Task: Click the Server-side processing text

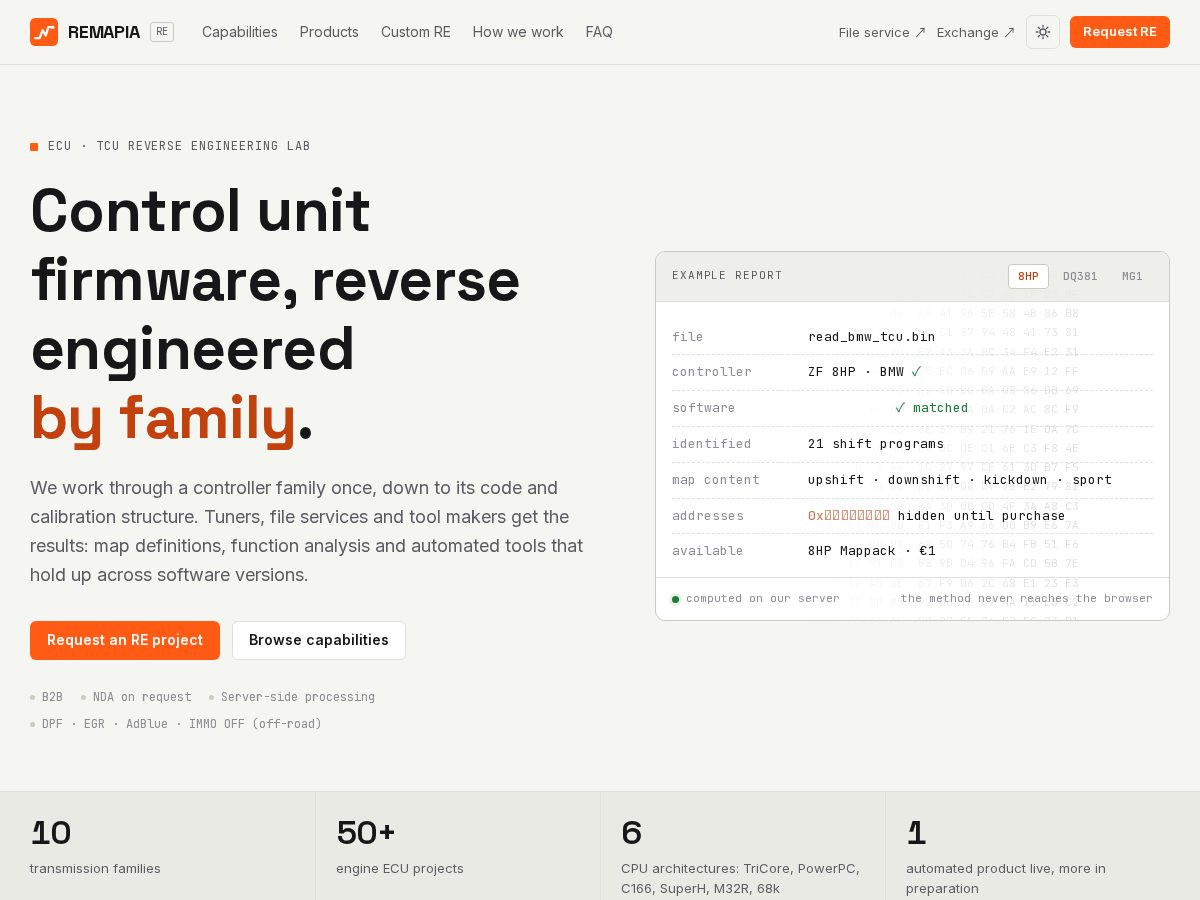Action: [x=298, y=697]
